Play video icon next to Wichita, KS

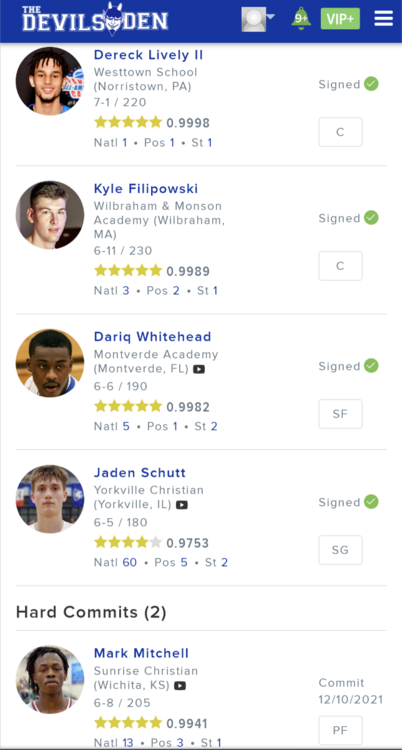179,686
